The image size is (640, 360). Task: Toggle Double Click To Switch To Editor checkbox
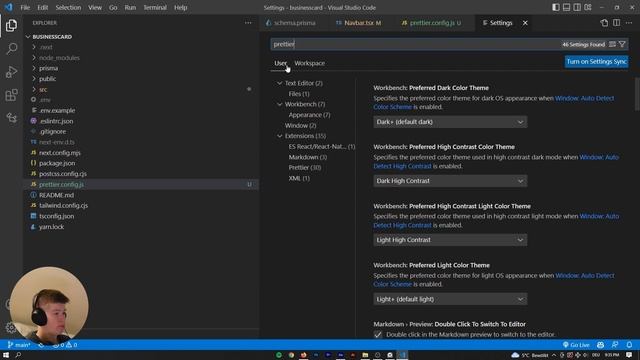378,335
